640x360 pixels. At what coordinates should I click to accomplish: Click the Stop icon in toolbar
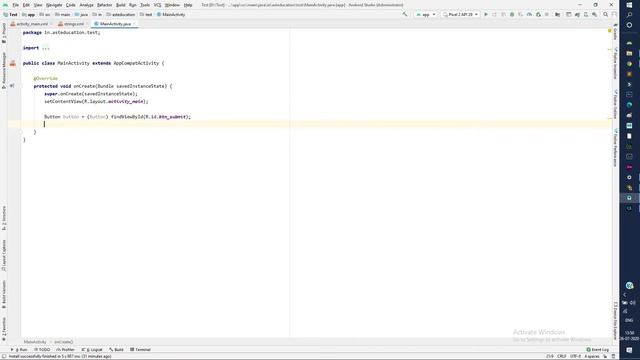coord(547,14)
